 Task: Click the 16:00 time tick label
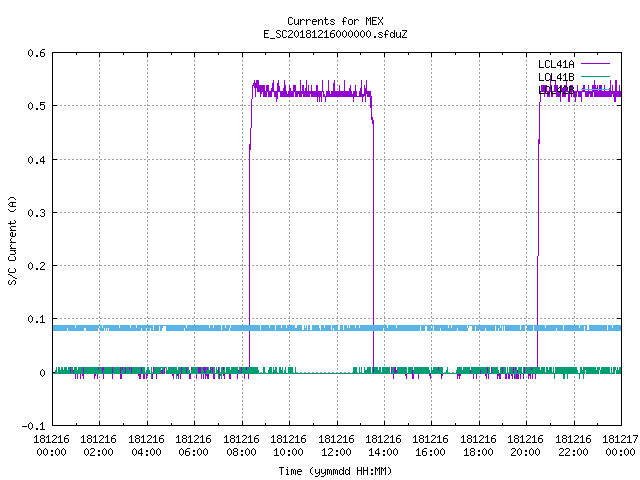tap(431, 452)
